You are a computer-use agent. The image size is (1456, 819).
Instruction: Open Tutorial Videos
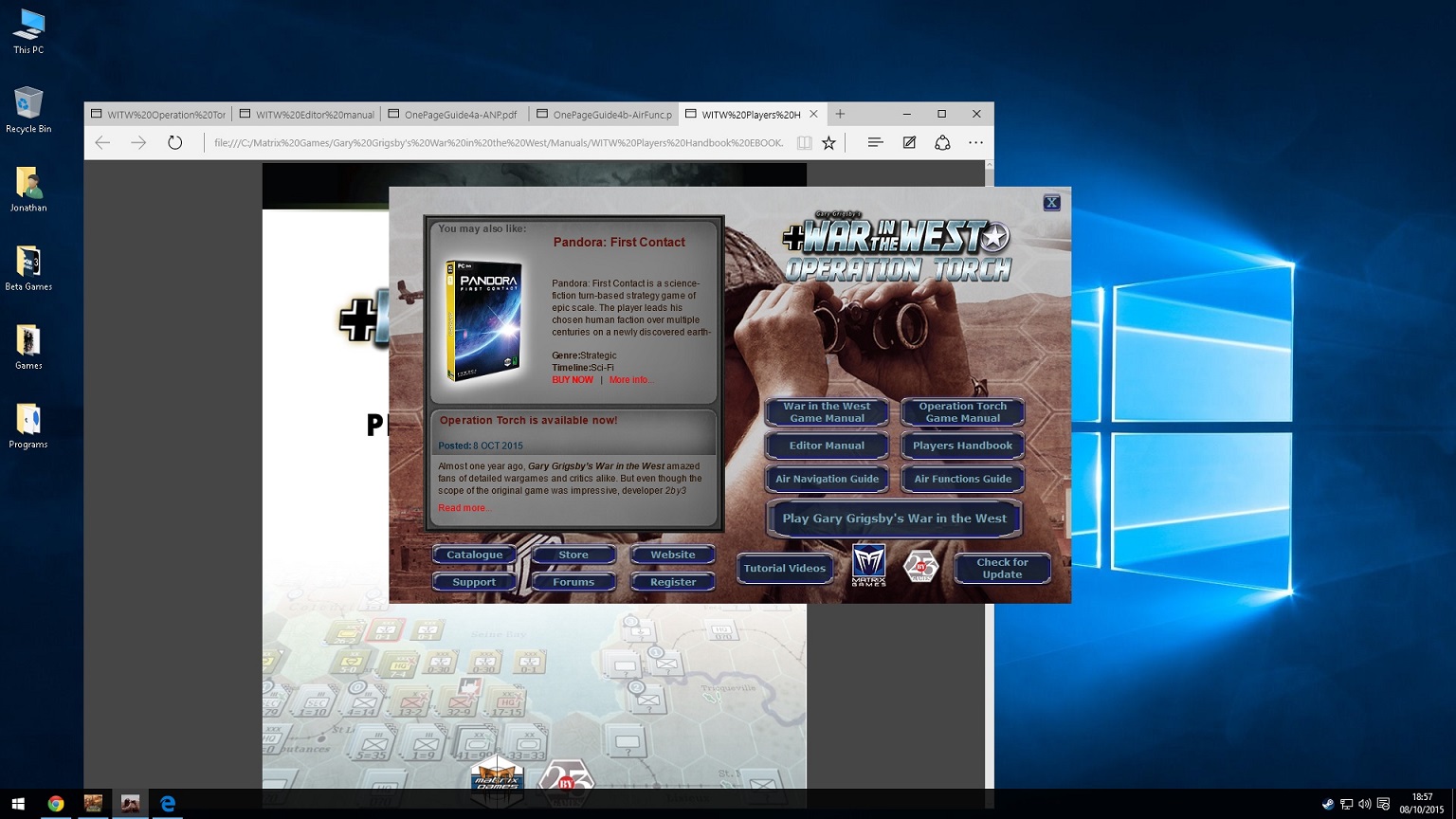click(785, 569)
